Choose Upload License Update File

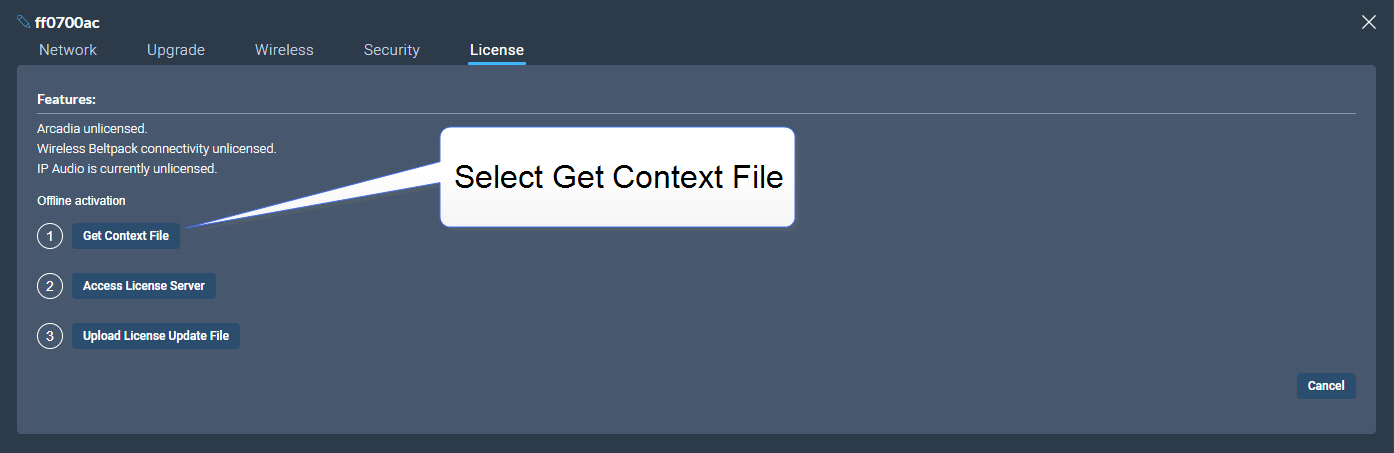[156, 336]
